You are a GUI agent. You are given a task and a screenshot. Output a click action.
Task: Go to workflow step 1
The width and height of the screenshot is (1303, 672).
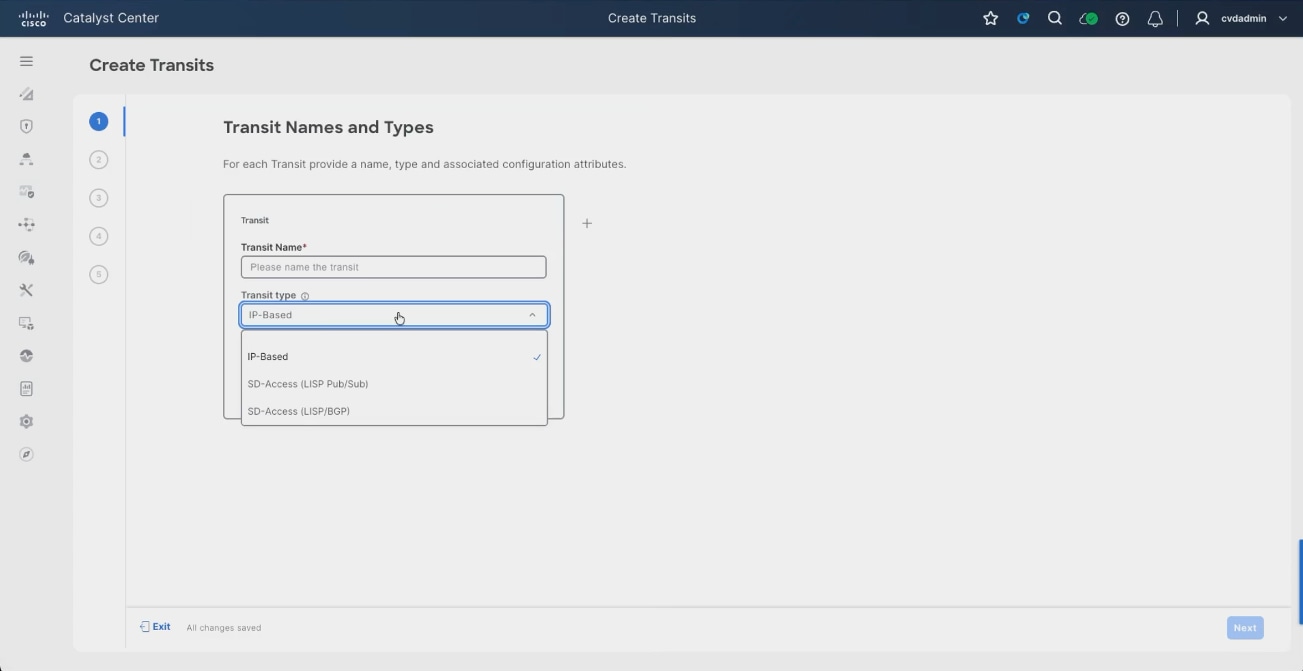pos(98,121)
